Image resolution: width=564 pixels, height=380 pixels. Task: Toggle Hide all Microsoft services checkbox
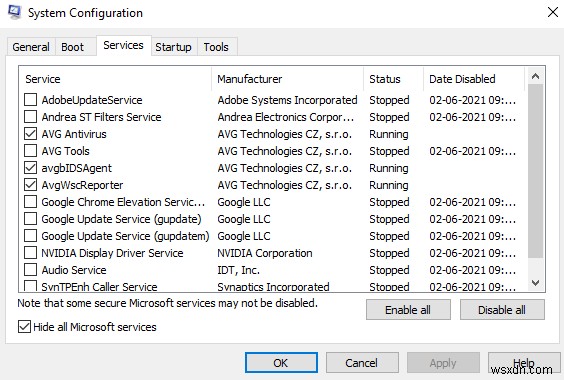tap(24, 327)
